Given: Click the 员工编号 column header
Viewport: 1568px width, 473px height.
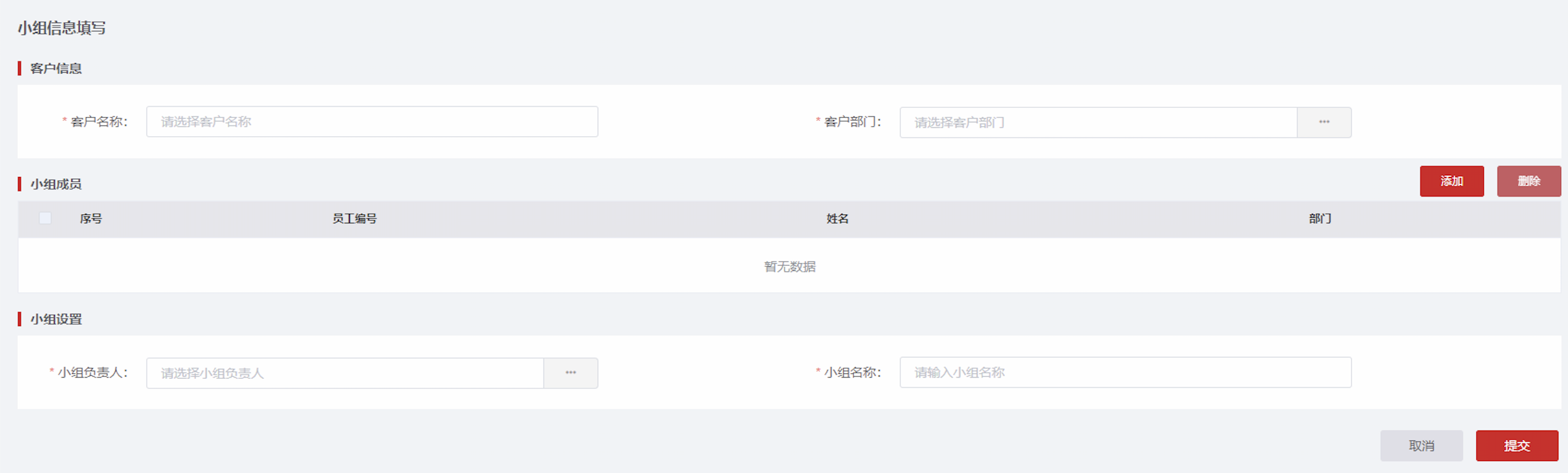Looking at the screenshot, I should [x=355, y=219].
